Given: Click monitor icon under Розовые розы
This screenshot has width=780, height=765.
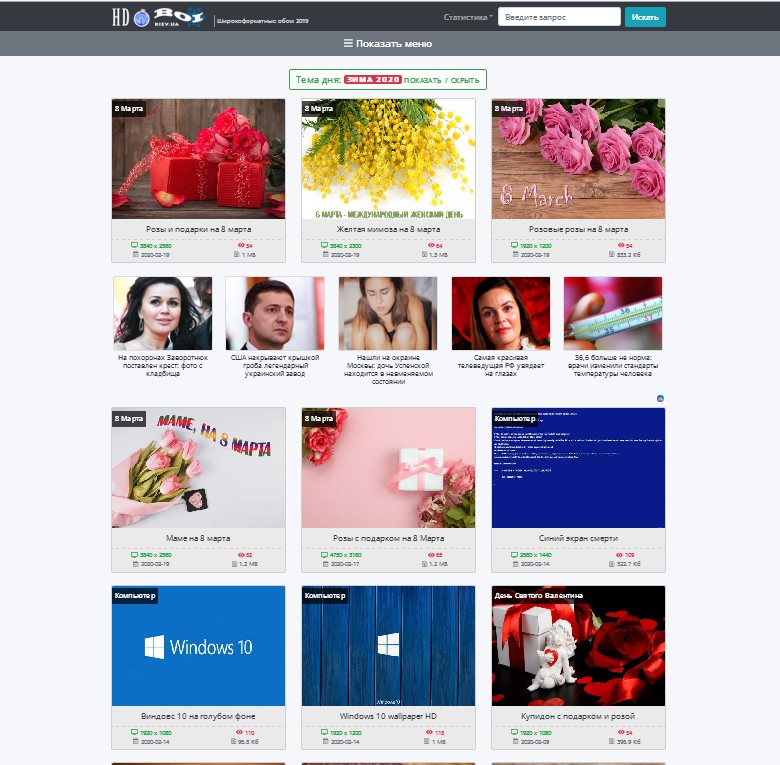Looking at the screenshot, I should [514, 245].
